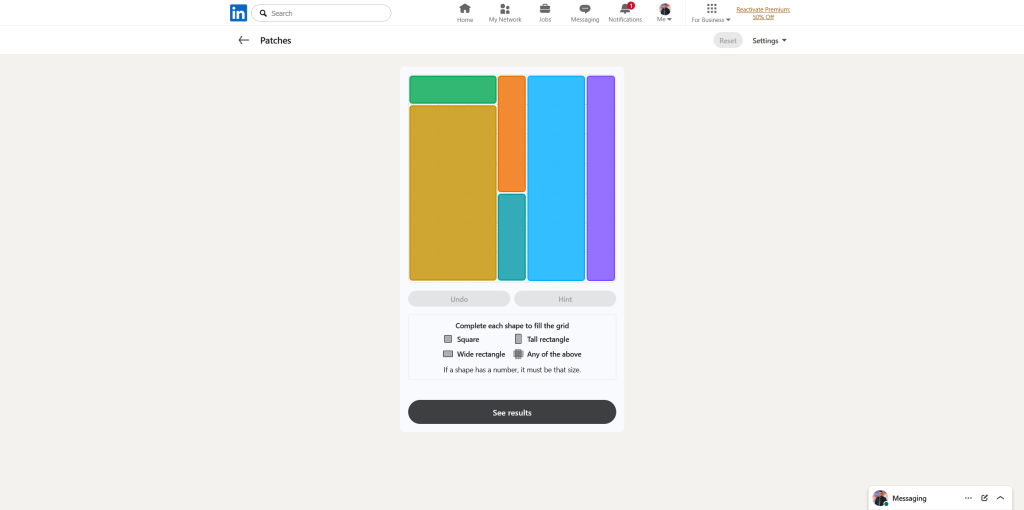Click the Wide rectangle legend icon

pos(448,354)
